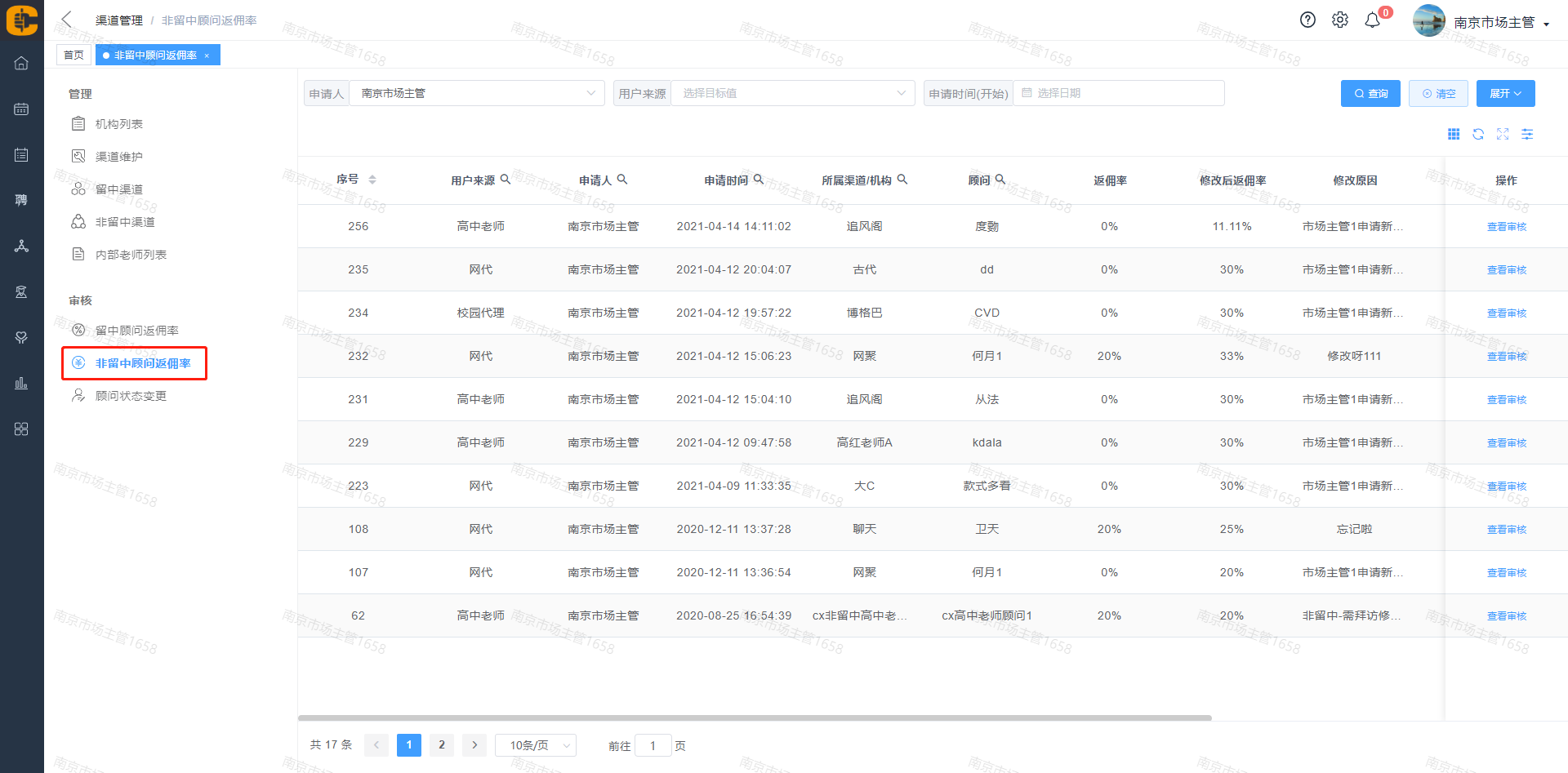
Task: Open the notification bell
Action: tap(1373, 20)
